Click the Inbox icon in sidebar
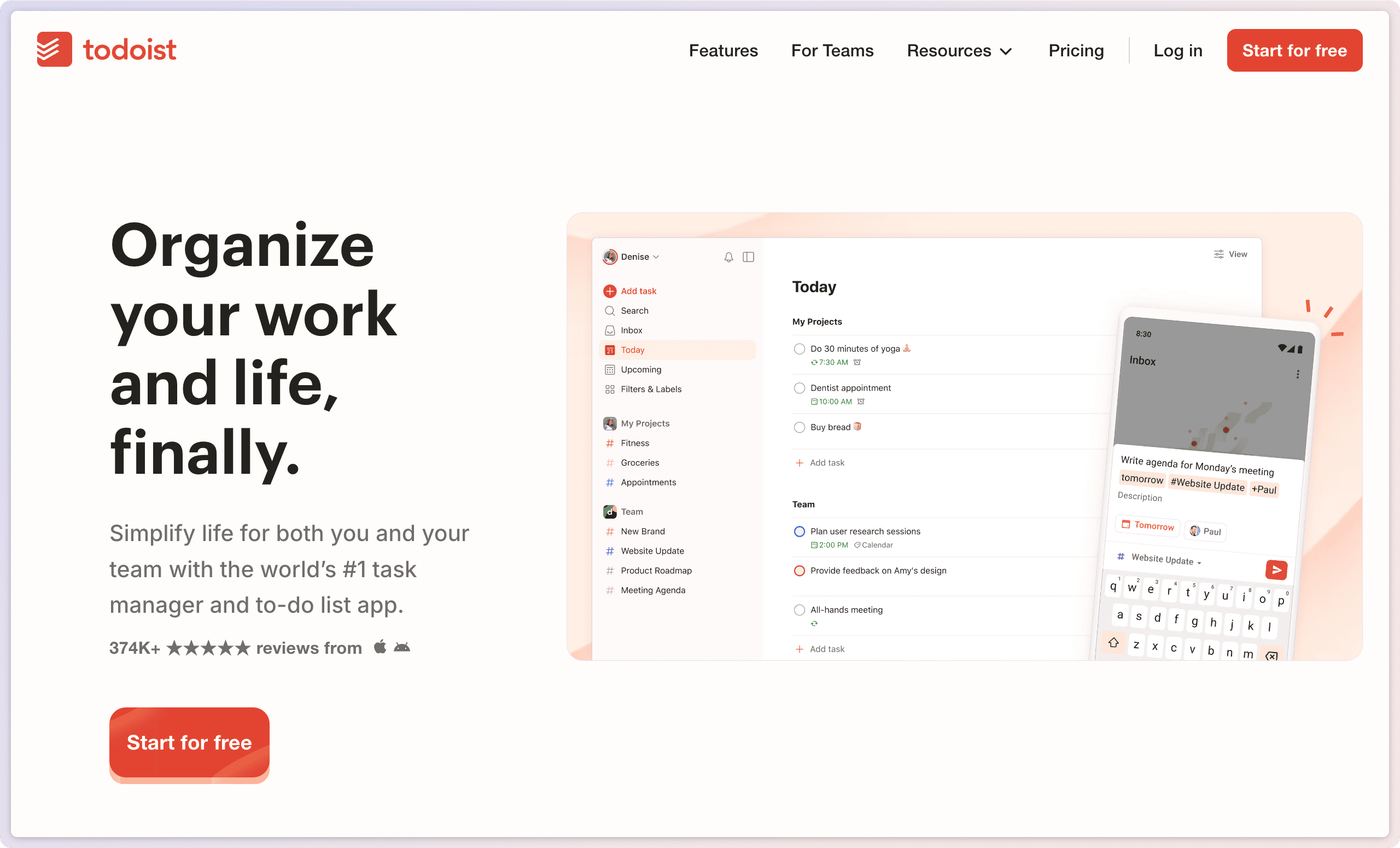Viewport: 1400px width, 848px height. tap(610, 330)
